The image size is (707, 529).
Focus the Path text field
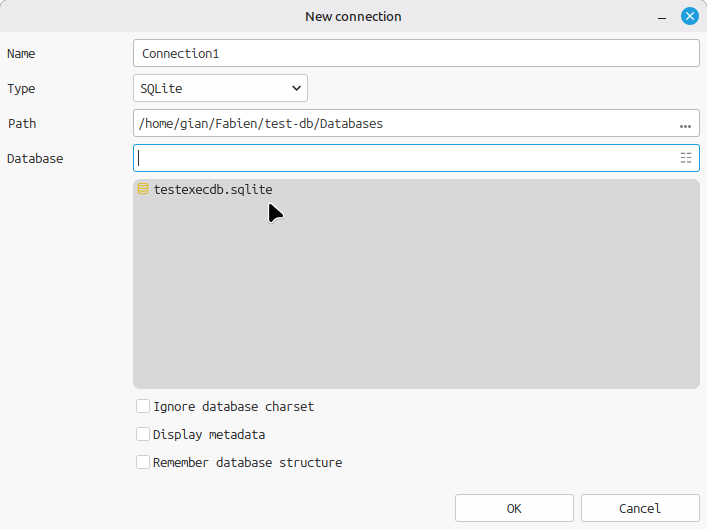(400, 124)
